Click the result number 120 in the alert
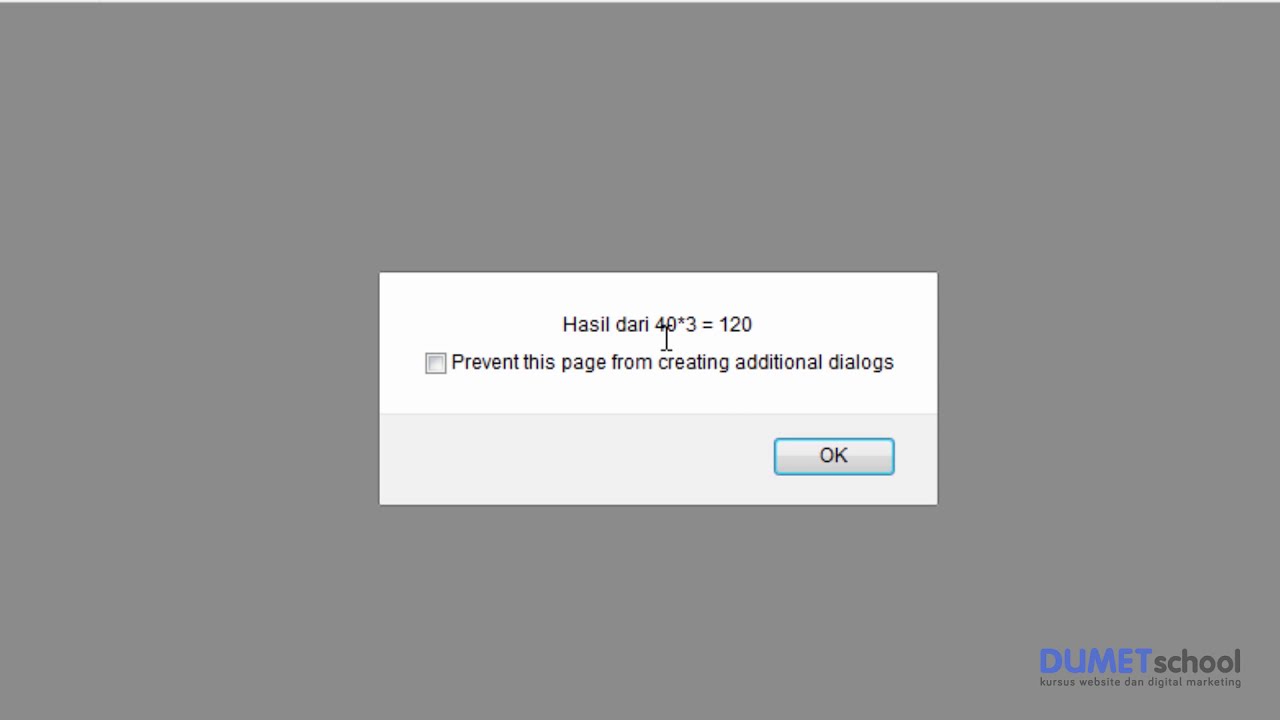The height and width of the screenshot is (720, 1280). pyautogui.click(x=735, y=324)
